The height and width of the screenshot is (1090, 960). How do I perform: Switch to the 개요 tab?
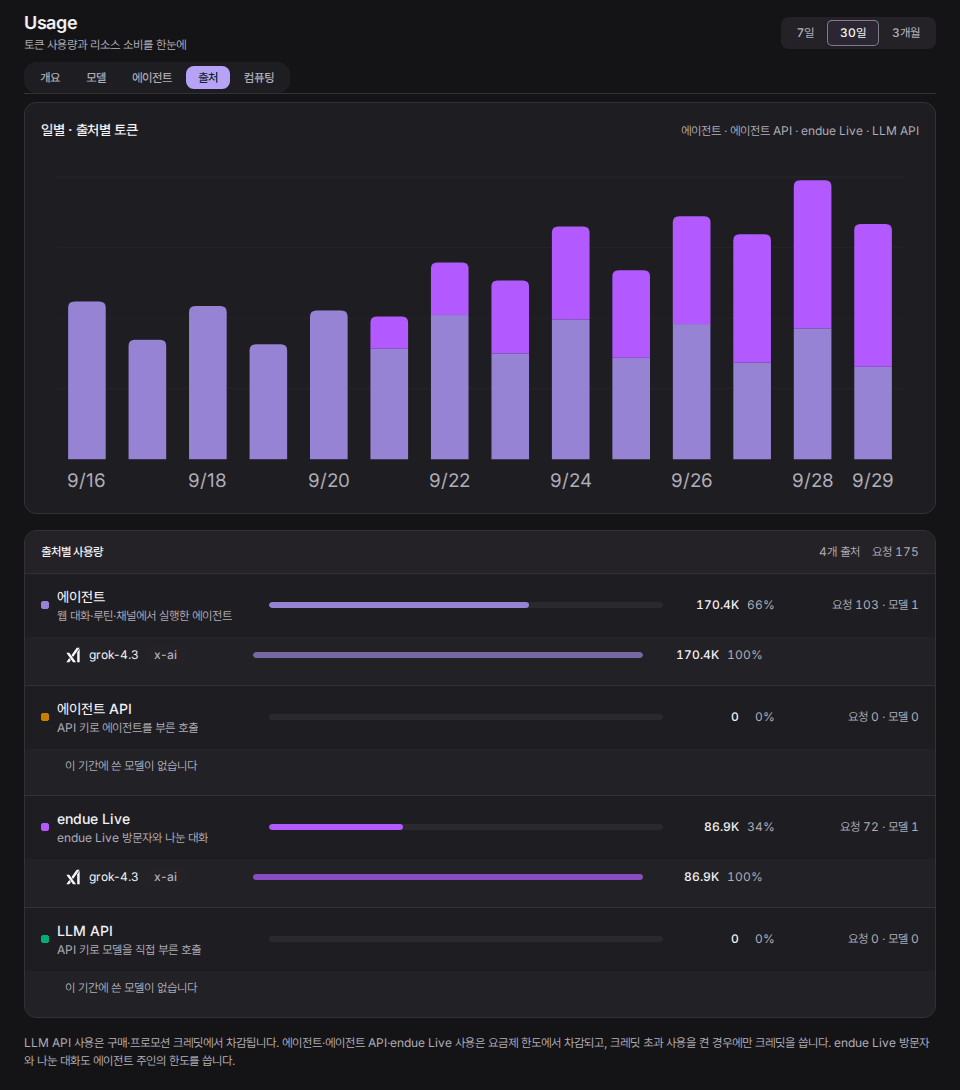click(50, 78)
